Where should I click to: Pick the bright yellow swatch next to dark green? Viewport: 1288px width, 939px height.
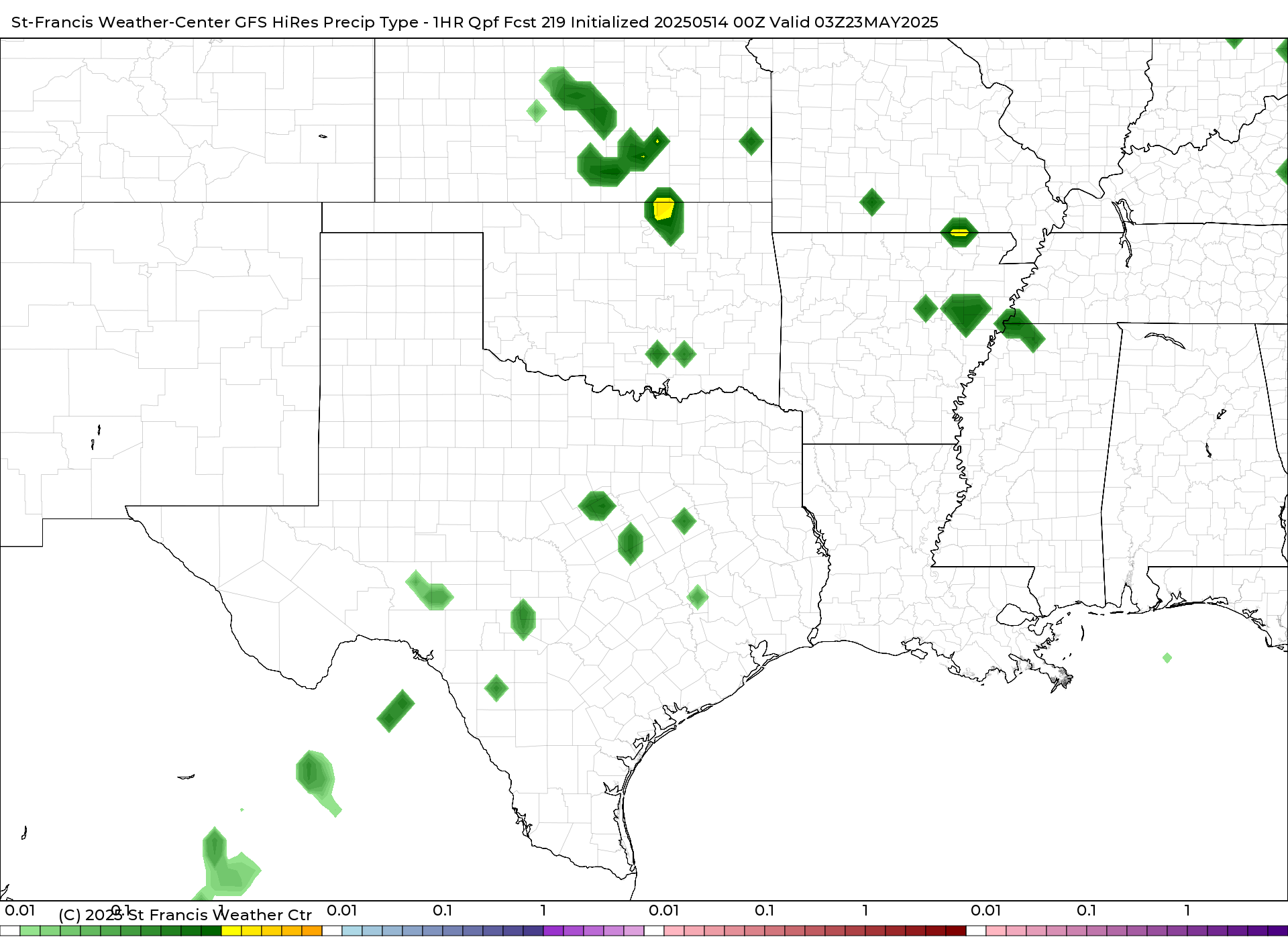[x=231, y=931]
